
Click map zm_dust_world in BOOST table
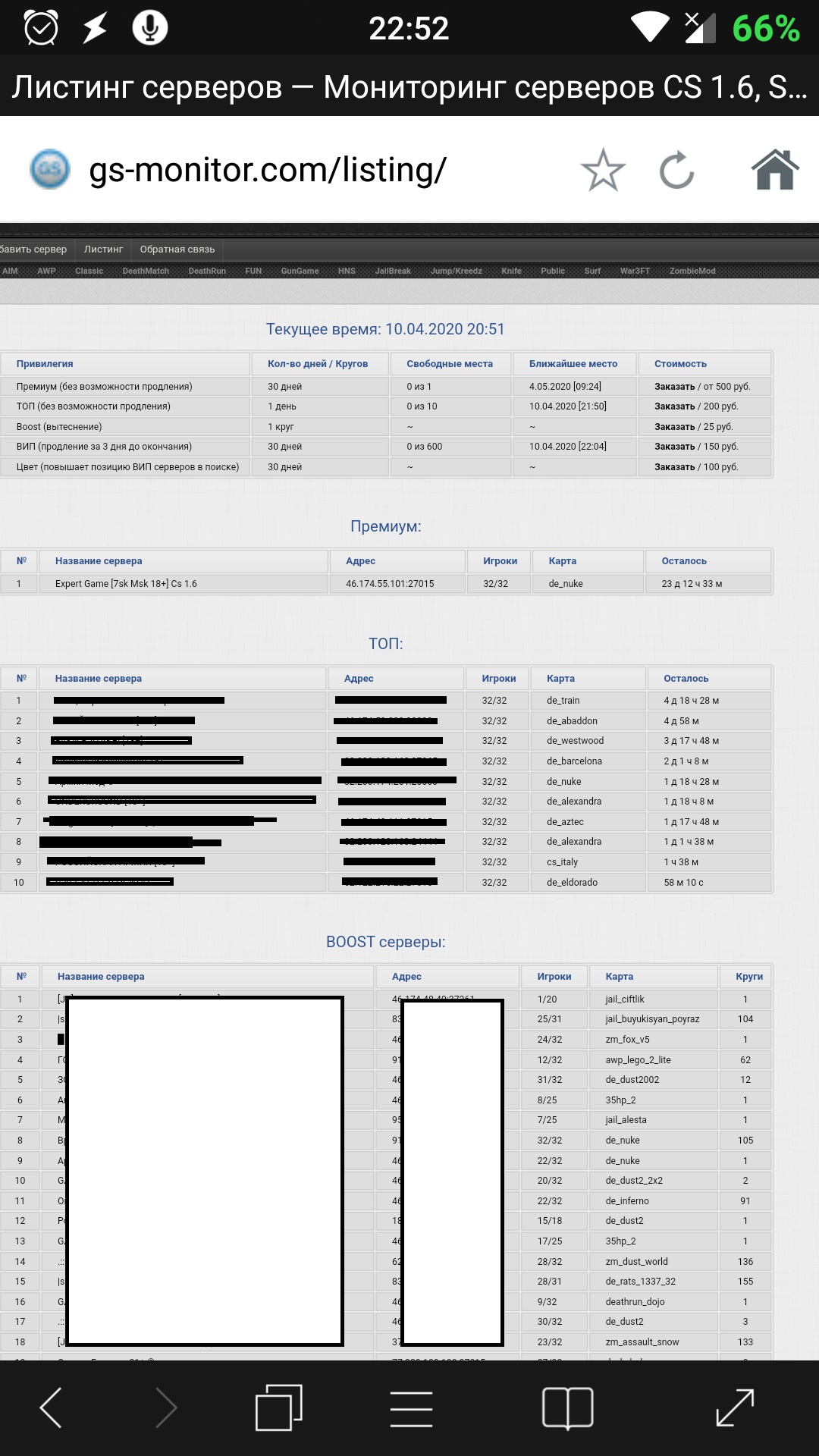[x=636, y=1262]
